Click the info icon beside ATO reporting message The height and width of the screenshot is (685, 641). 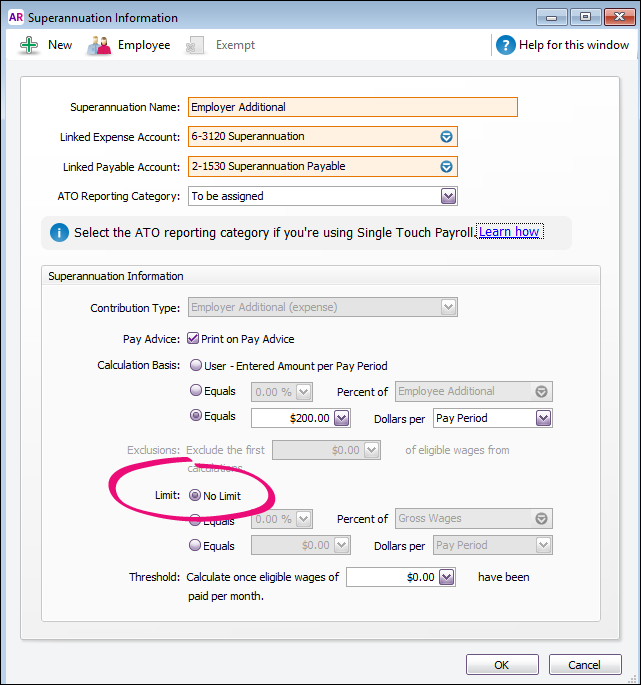coord(60,232)
